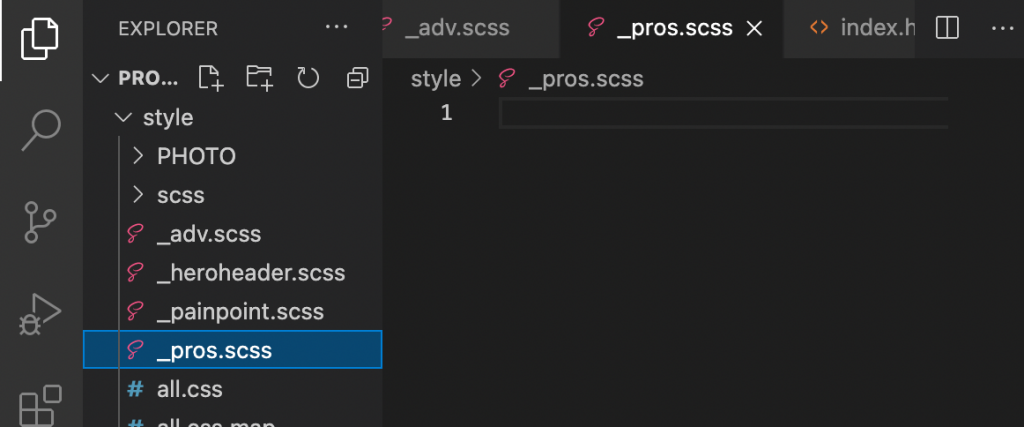This screenshot has width=1024, height=427.
Task: Collapse all folders in Explorer
Action: pyautogui.click(x=356, y=78)
